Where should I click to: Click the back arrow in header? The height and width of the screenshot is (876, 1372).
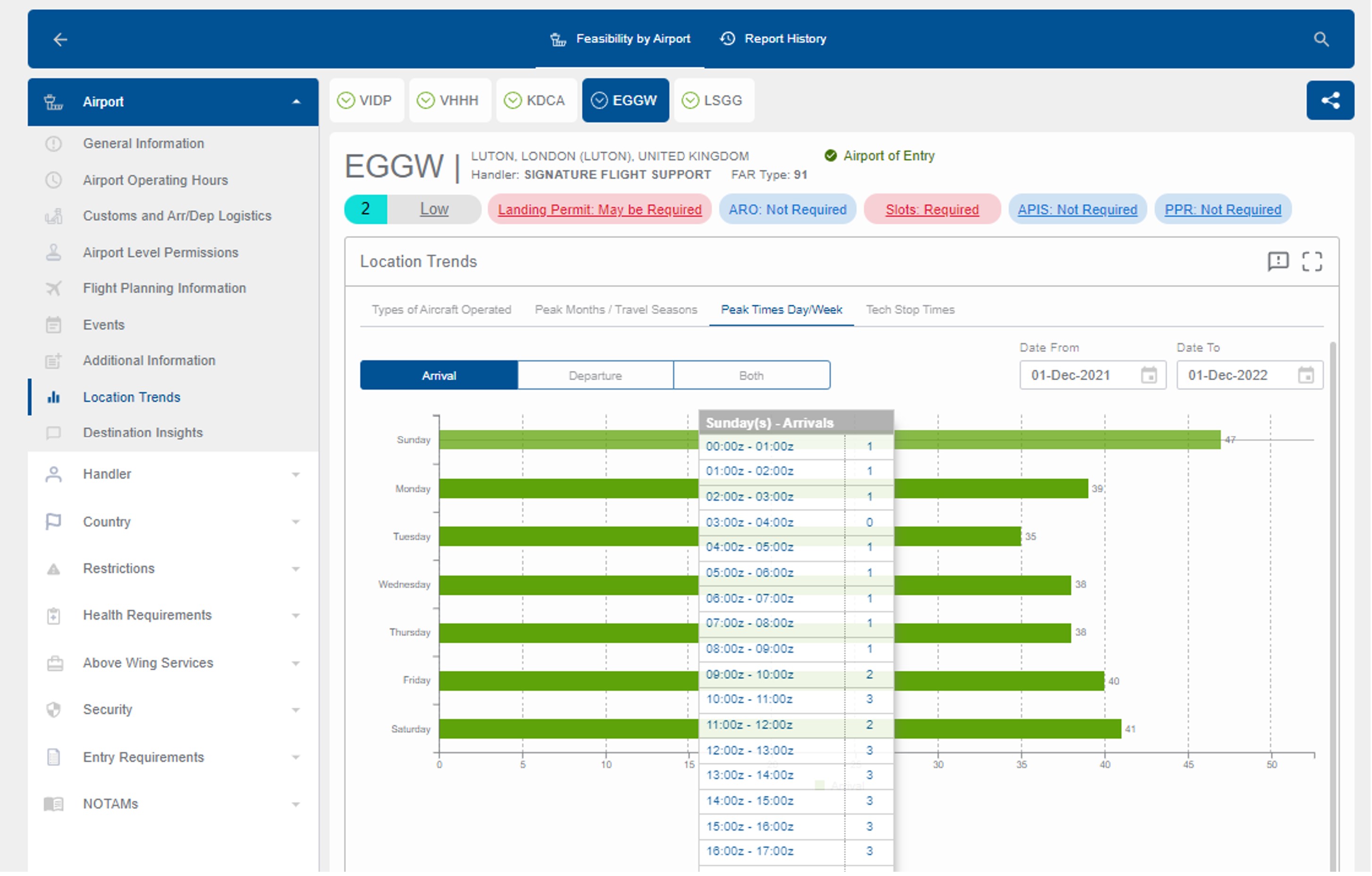tap(60, 39)
